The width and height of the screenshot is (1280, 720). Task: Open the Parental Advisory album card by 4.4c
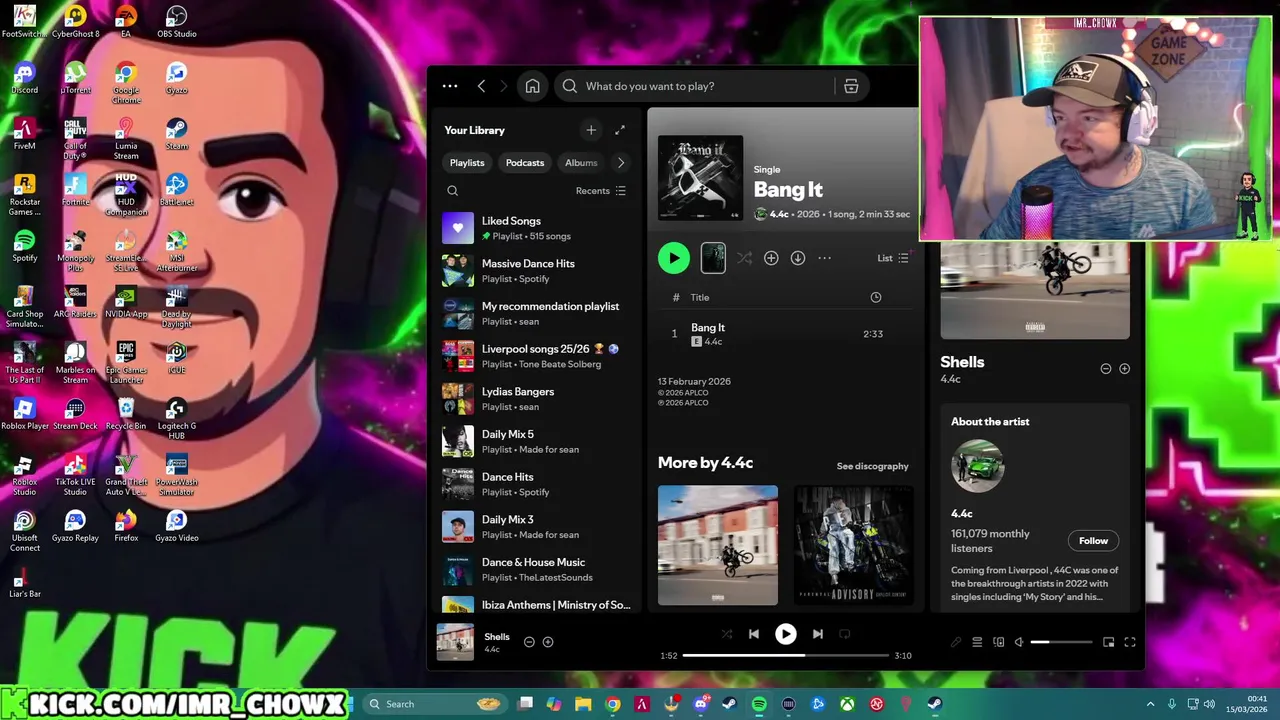(853, 545)
